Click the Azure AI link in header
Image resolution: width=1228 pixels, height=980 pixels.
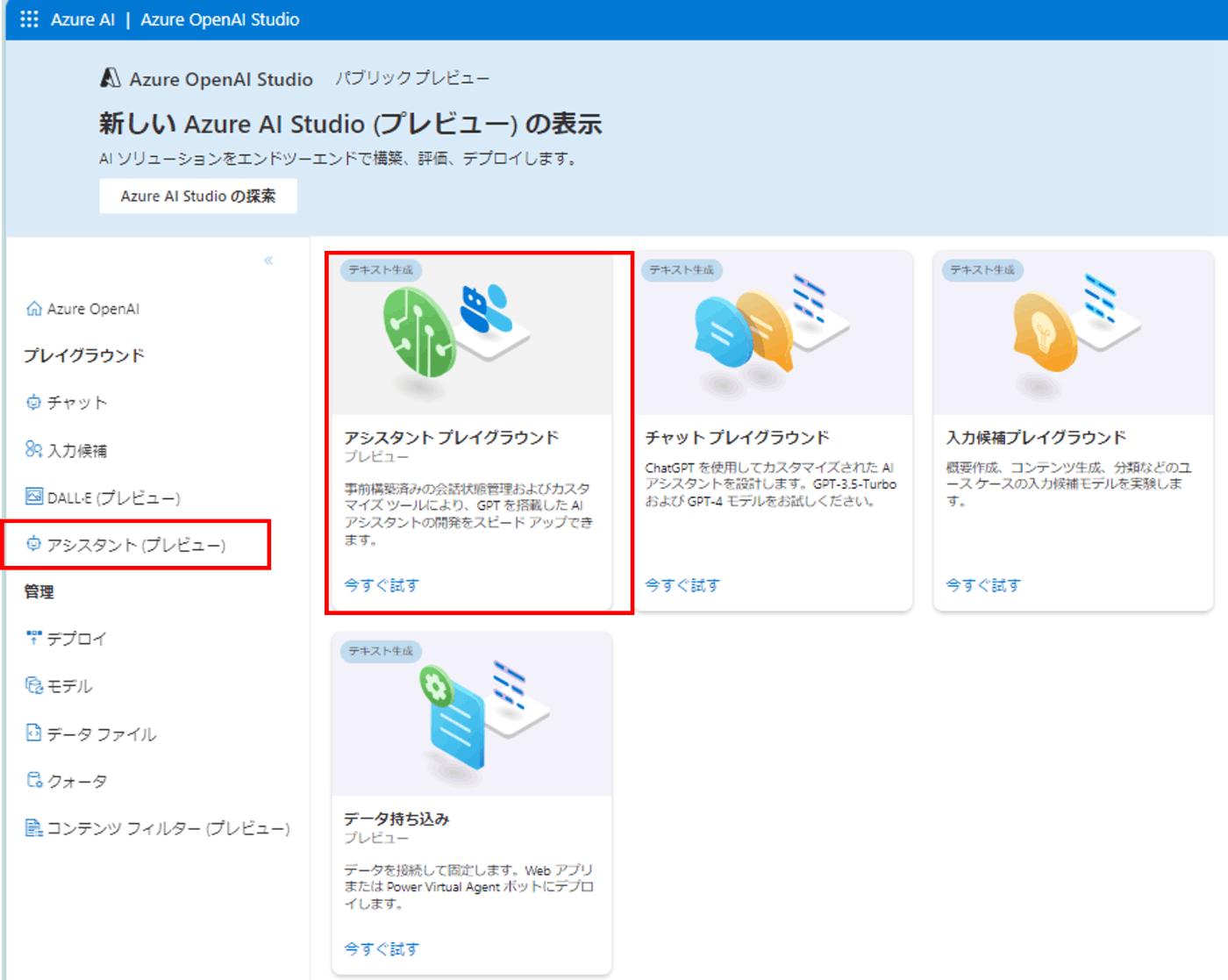82,19
